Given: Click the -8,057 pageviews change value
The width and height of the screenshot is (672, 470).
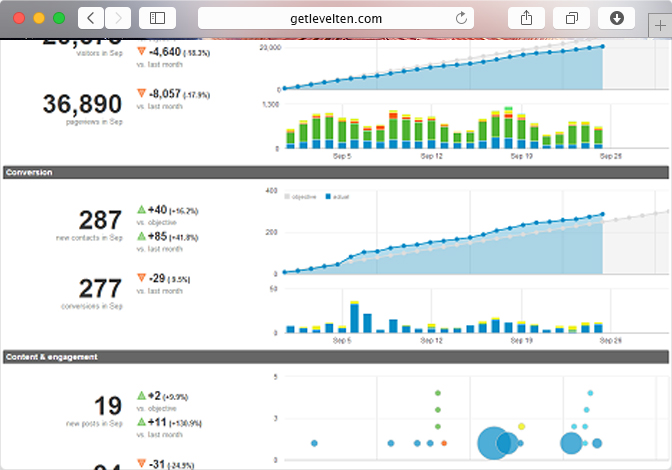Looking at the screenshot, I should click(x=165, y=94).
